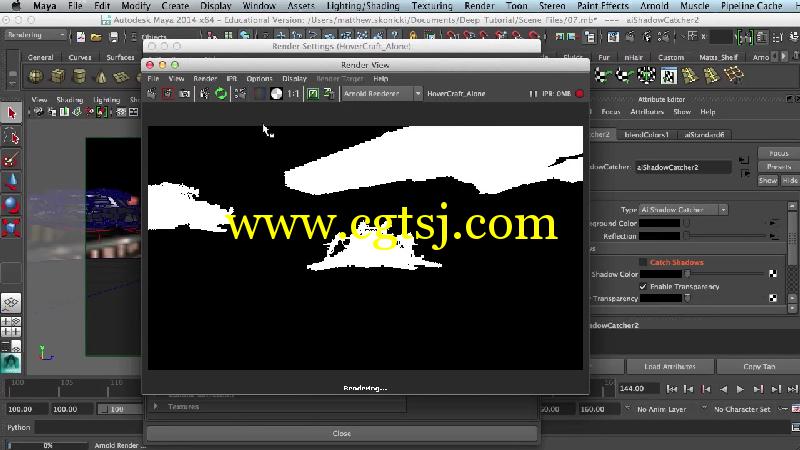
Task: Take snapshot icon in Render View toolbar
Action: (x=185, y=94)
